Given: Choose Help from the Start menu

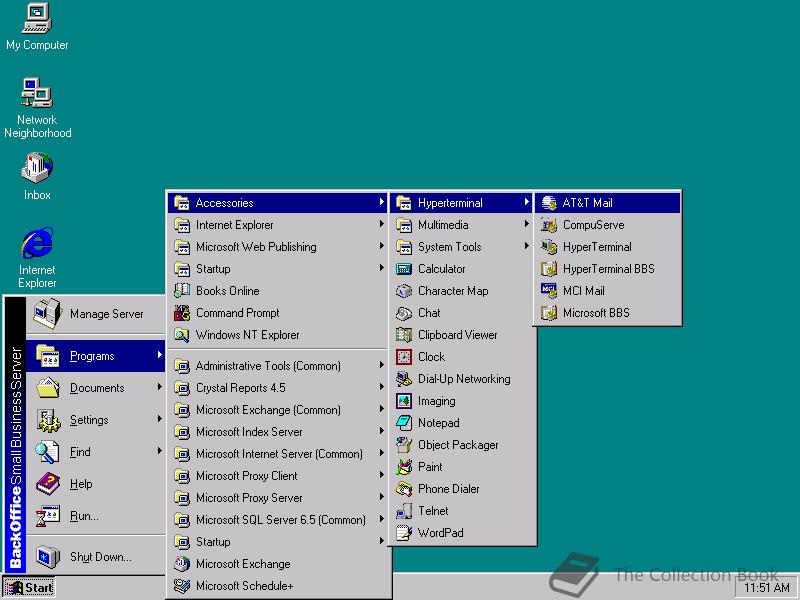Looking at the screenshot, I should (95, 484).
